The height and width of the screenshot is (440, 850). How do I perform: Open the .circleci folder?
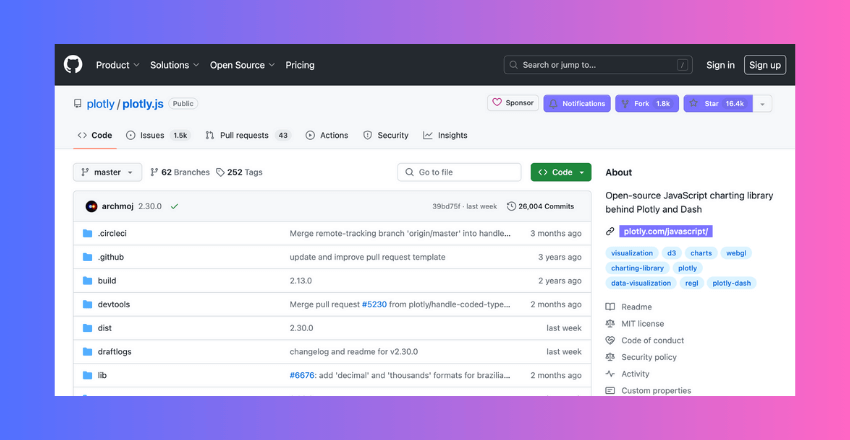click(112, 234)
